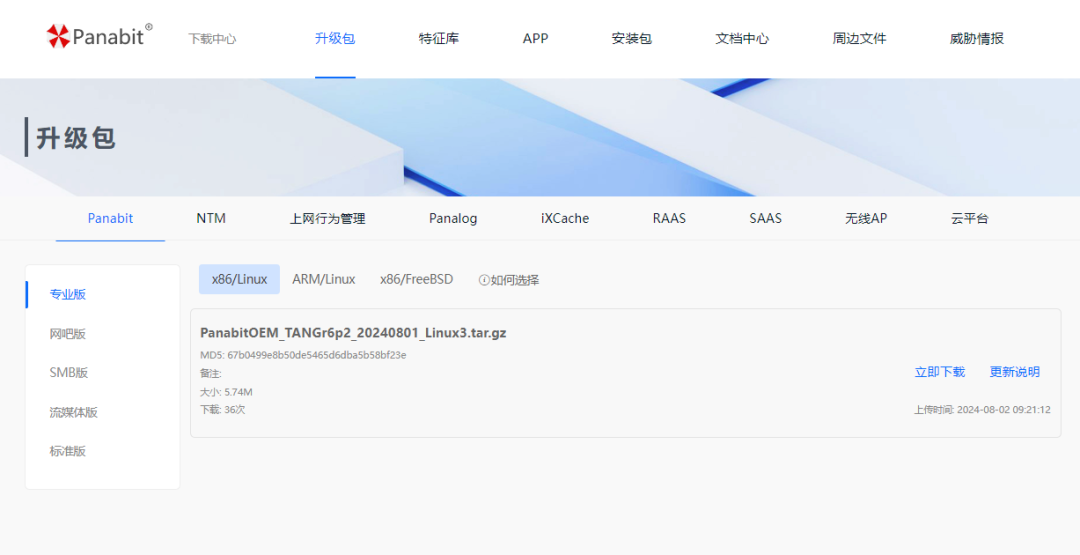Select 流媒体版 in the sidebar

pos(74,412)
